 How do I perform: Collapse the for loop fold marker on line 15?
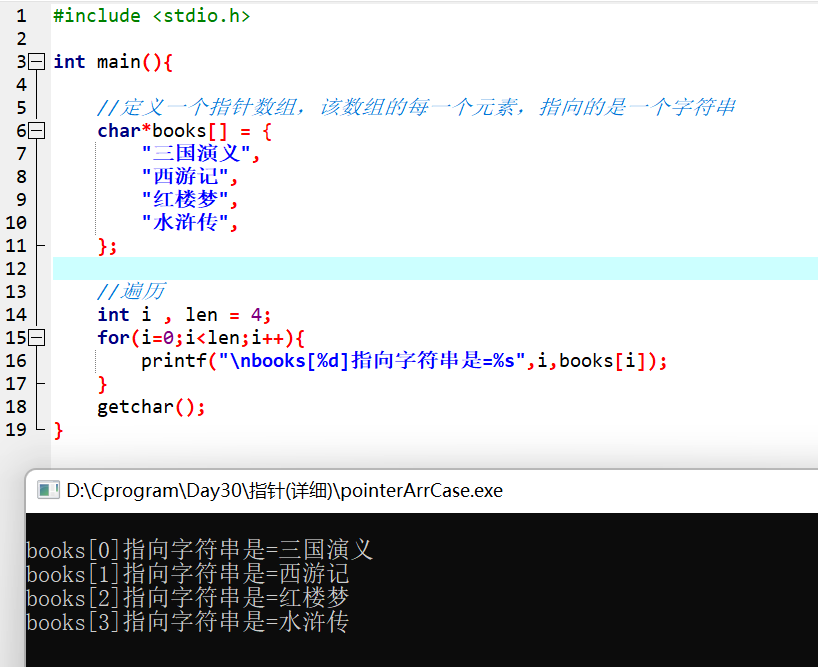click(36, 337)
